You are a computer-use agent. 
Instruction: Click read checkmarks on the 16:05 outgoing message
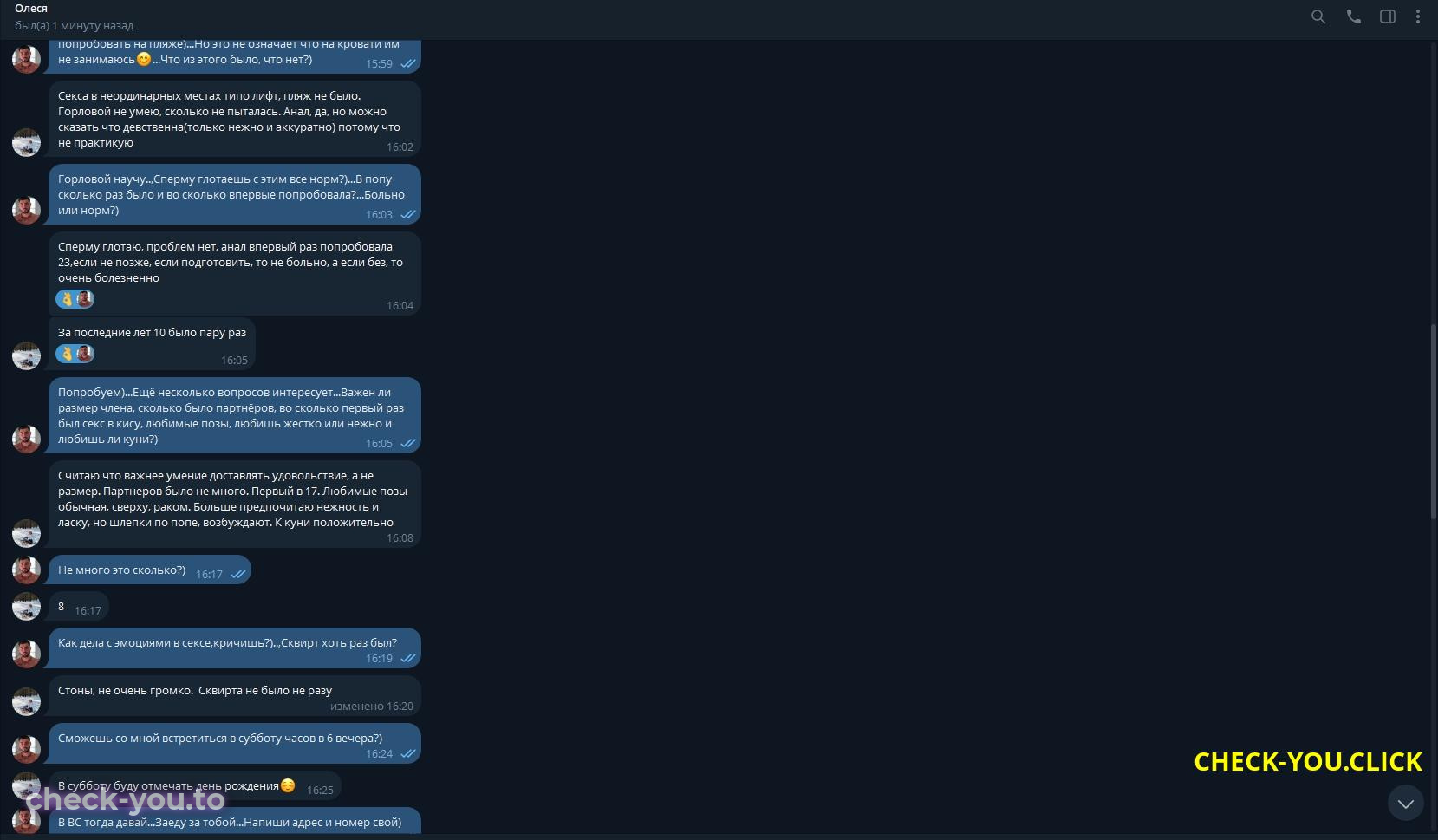408,444
